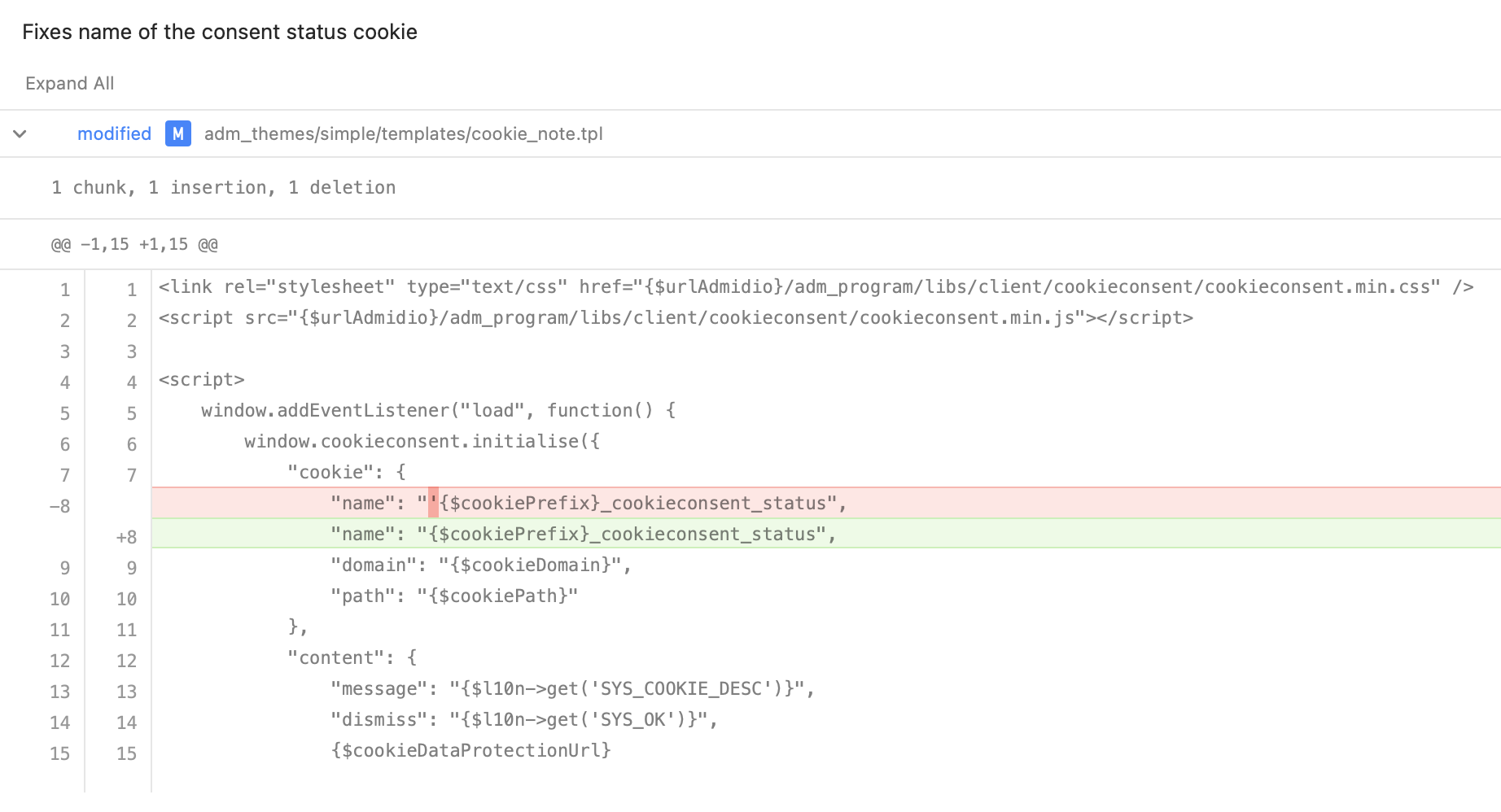1501x812 pixels.
Task: Click Expand All
Action: 69,83
